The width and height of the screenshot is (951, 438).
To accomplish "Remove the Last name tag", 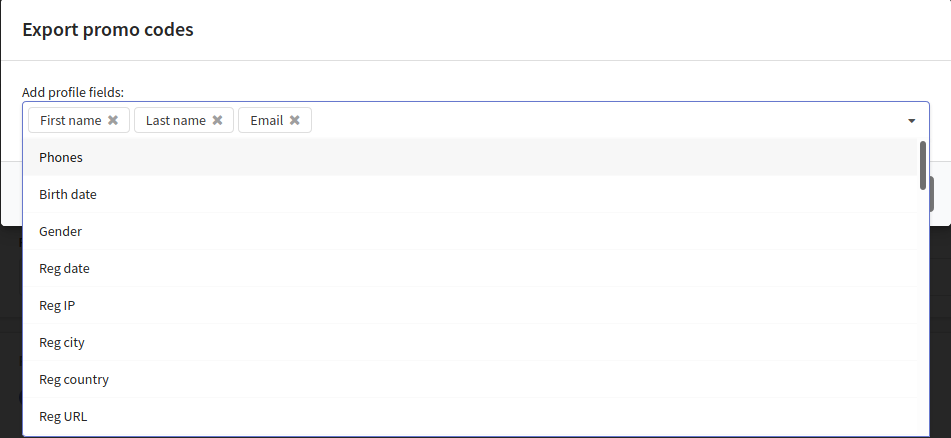I will (x=217, y=120).
